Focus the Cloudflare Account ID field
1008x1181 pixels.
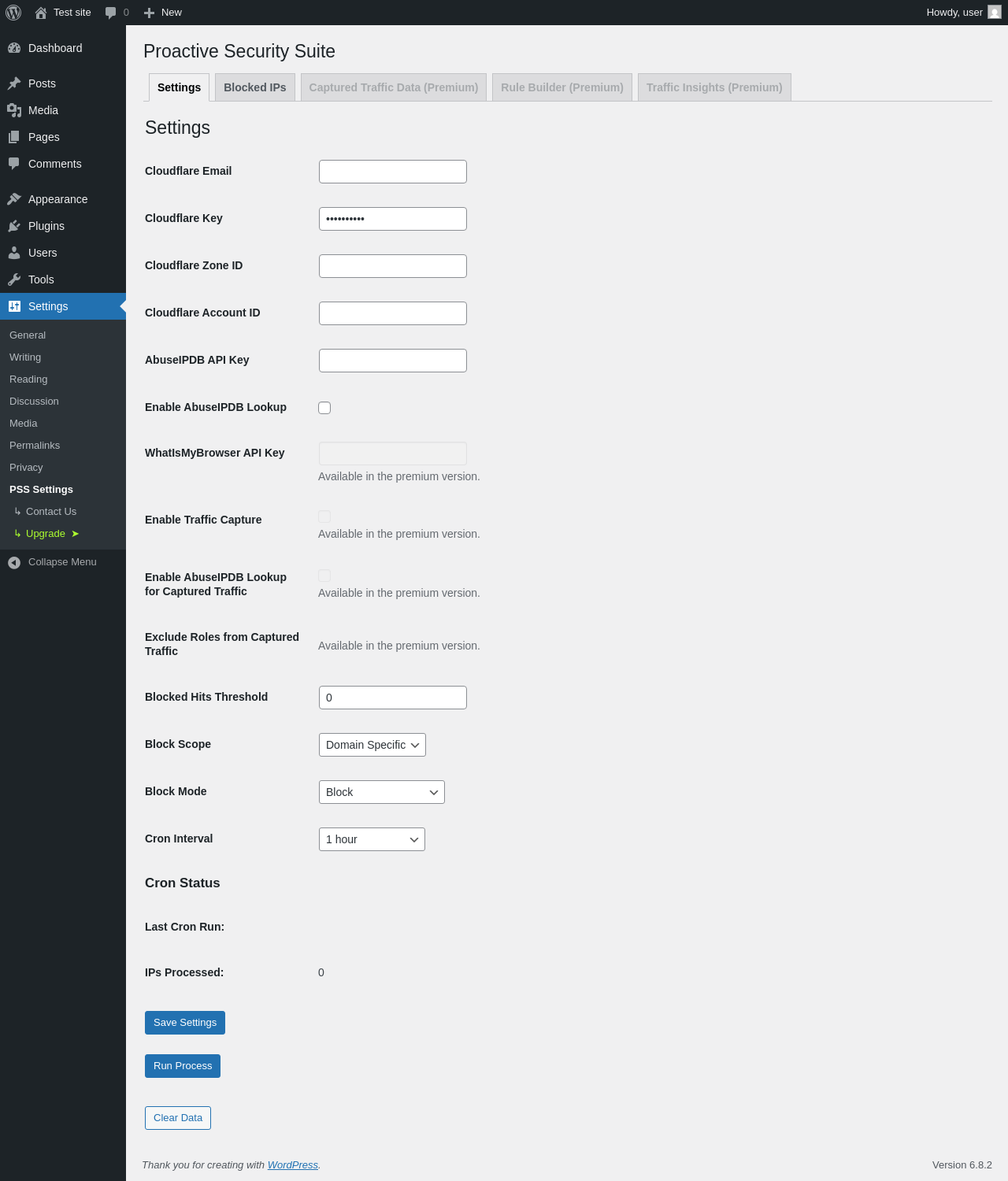[393, 313]
